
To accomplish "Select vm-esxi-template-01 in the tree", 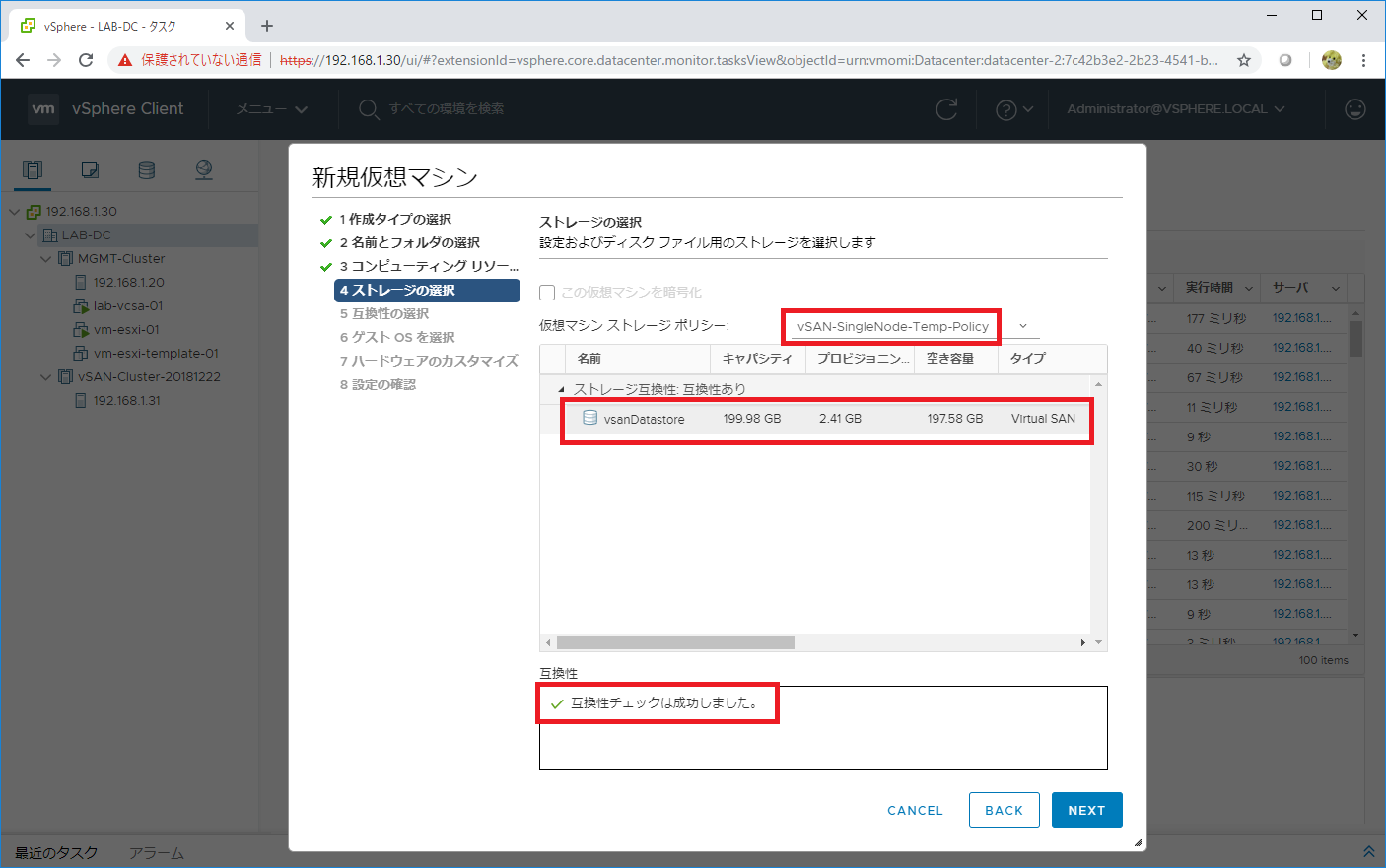I will (156, 353).
